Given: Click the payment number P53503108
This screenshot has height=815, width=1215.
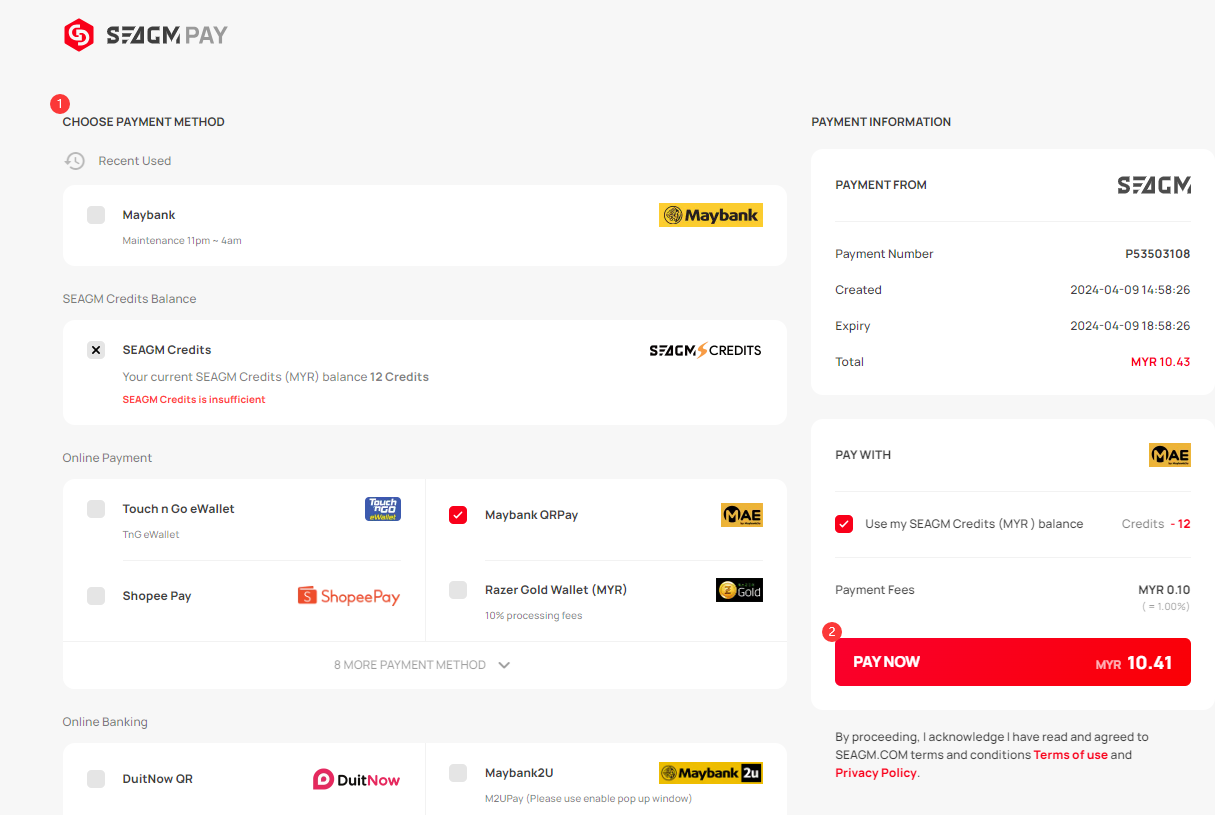Looking at the screenshot, I should coord(1158,254).
